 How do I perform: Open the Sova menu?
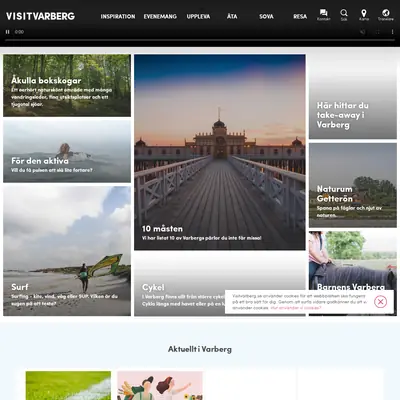[x=266, y=16]
